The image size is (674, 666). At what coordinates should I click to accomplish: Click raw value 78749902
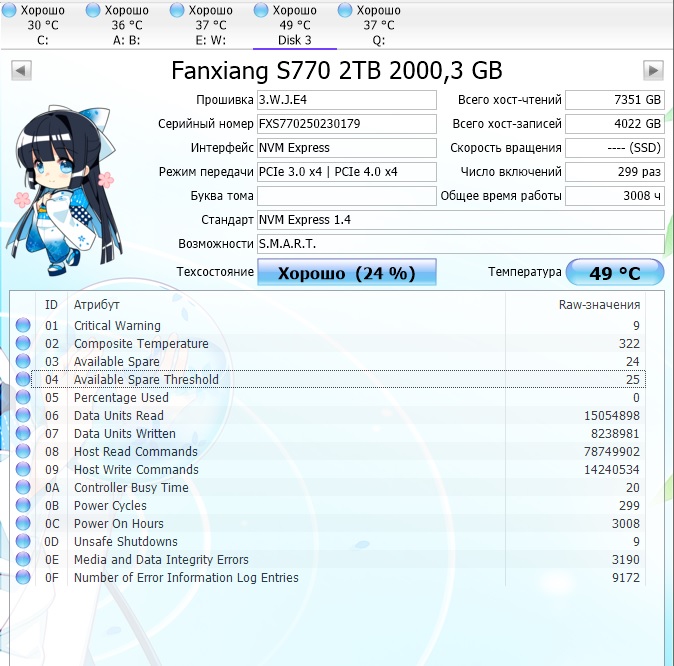tap(612, 451)
